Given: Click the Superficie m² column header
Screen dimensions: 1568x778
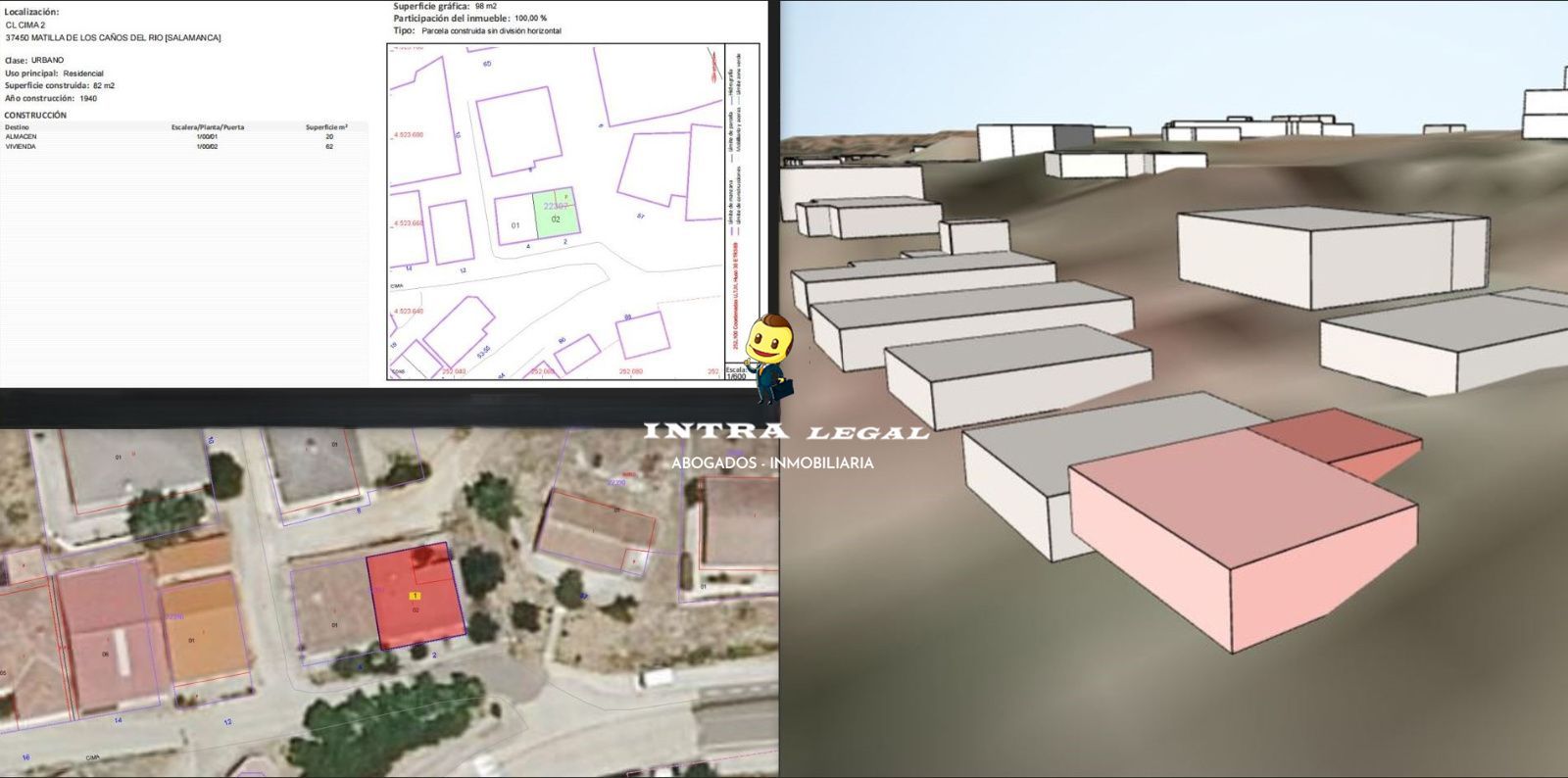Looking at the screenshot, I should [326, 127].
